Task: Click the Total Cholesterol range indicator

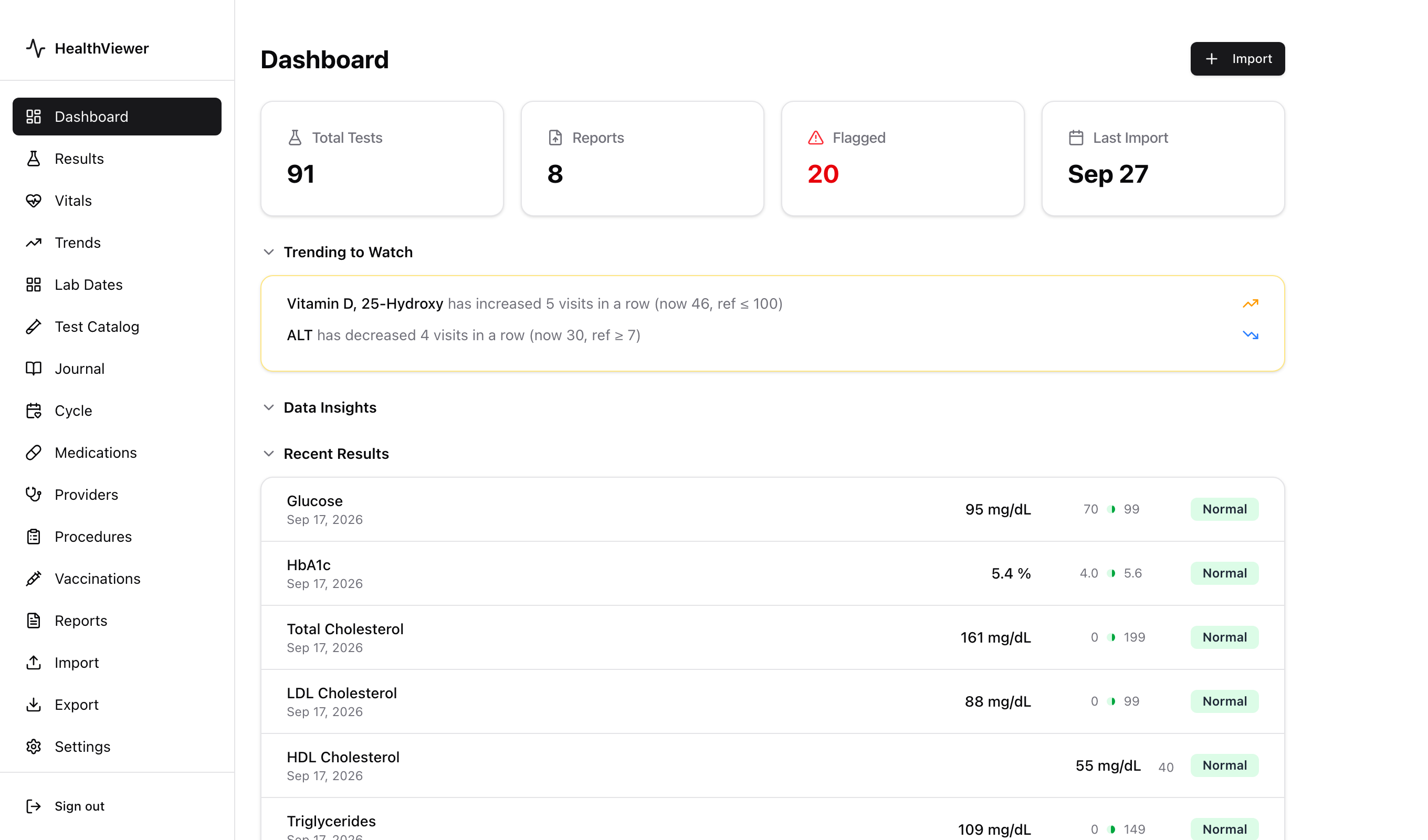Action: (1112, 637)
